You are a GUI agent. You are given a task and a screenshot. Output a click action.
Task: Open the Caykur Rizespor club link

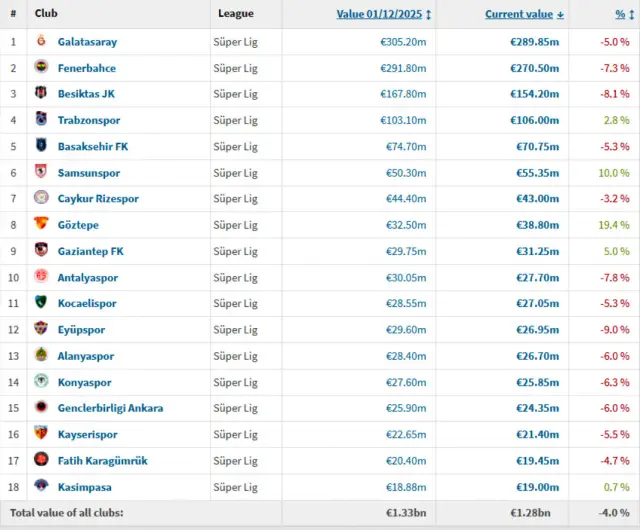coord(98,199)
